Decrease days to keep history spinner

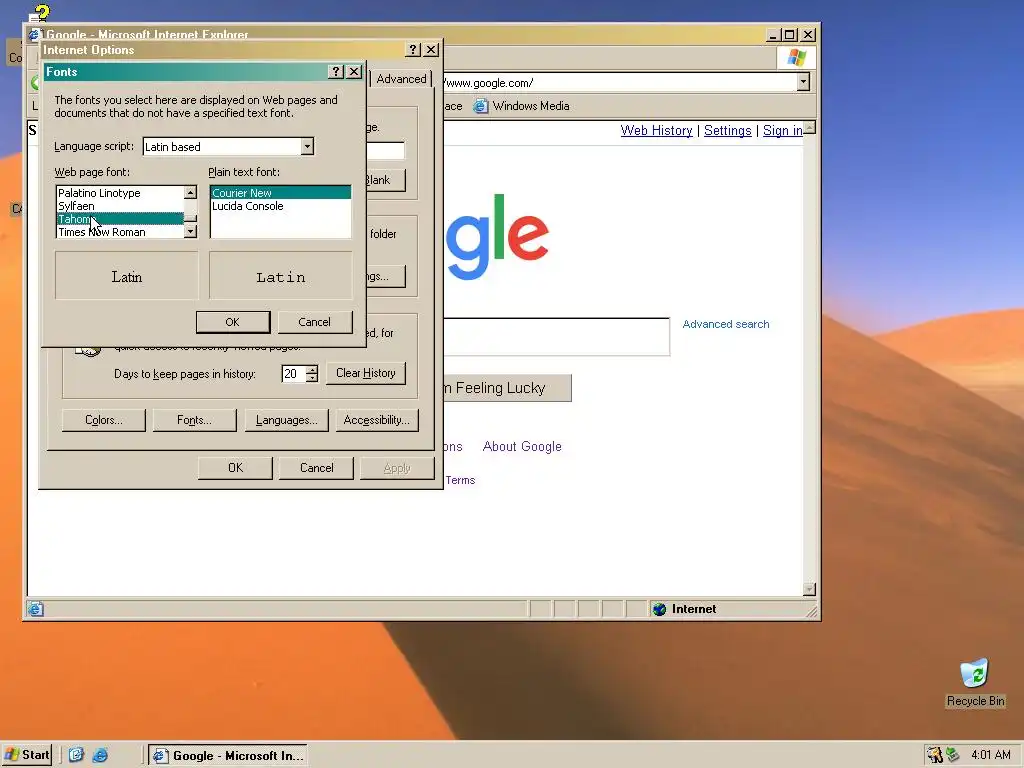[x=312, y=377]
